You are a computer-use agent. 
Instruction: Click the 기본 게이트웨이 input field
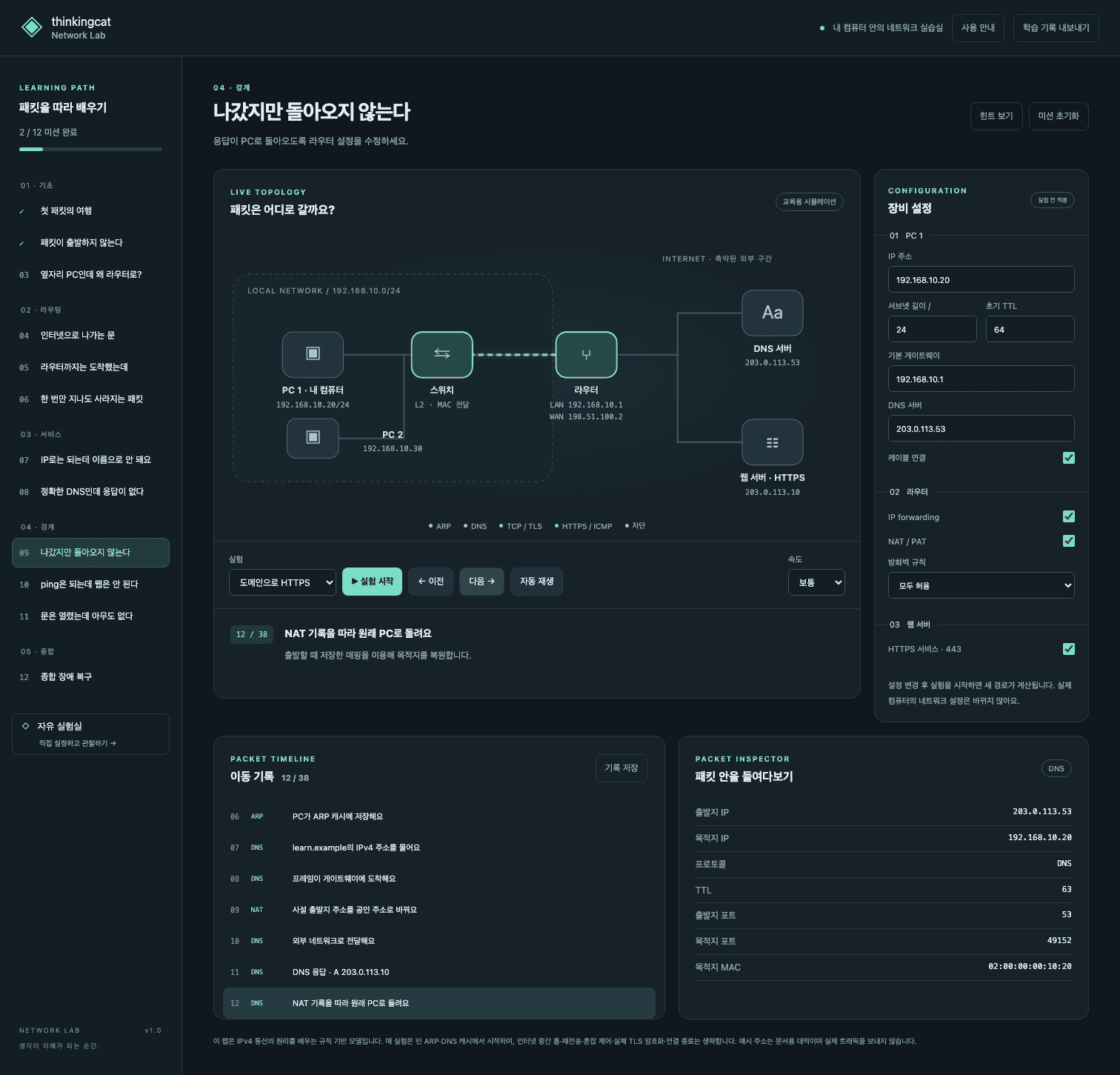click(981, 379)
